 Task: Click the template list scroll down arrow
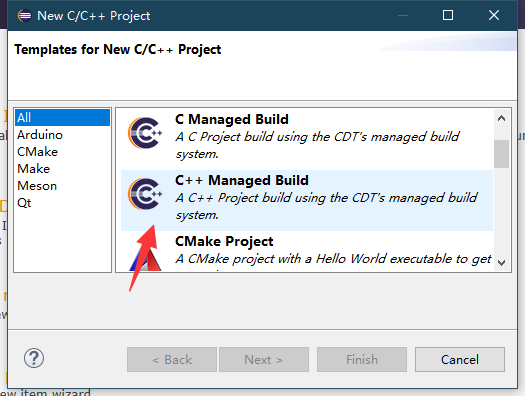tap(501, 262)
